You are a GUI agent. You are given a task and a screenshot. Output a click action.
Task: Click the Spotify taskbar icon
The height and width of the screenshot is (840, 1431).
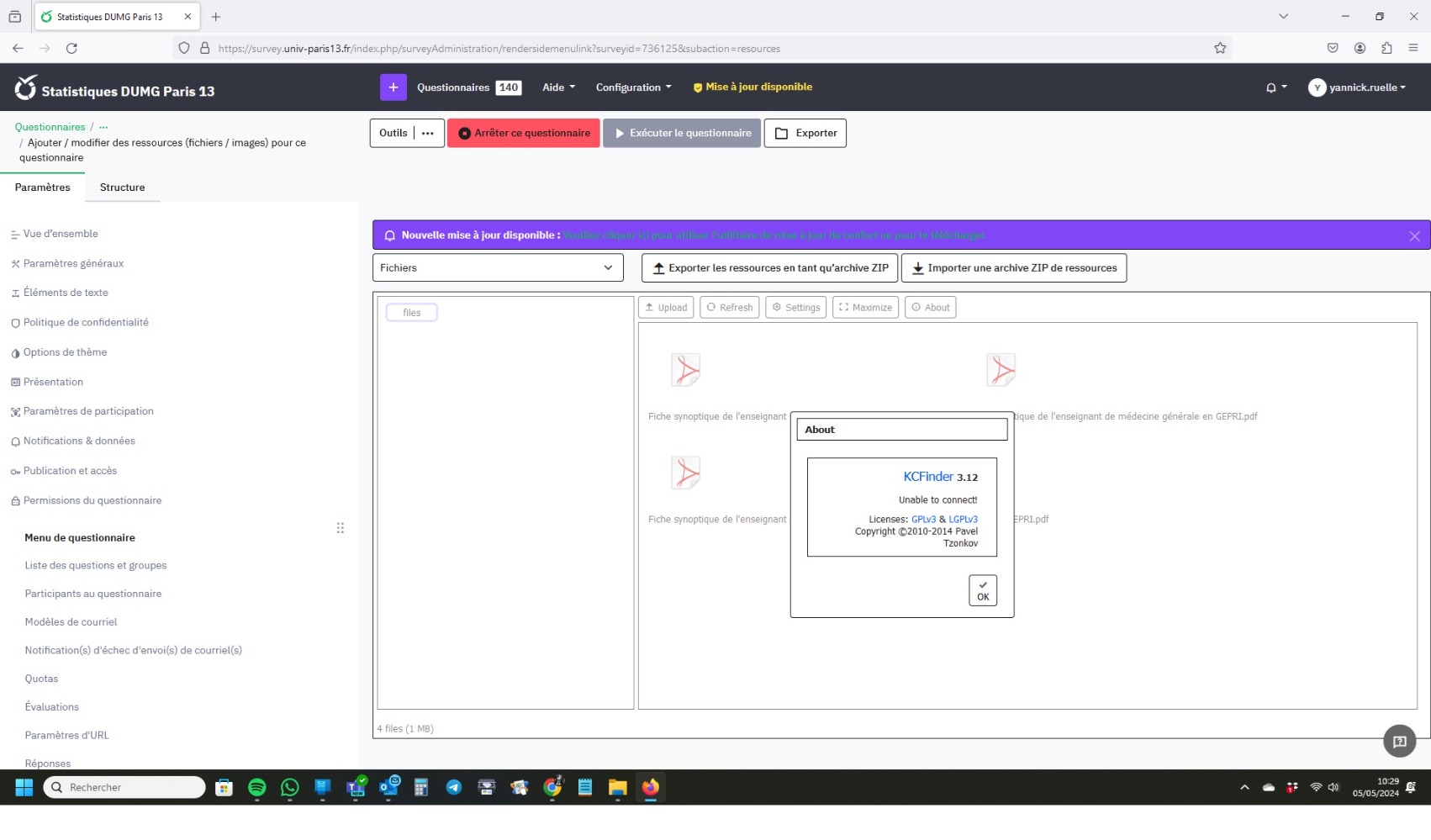click(257, 788)
